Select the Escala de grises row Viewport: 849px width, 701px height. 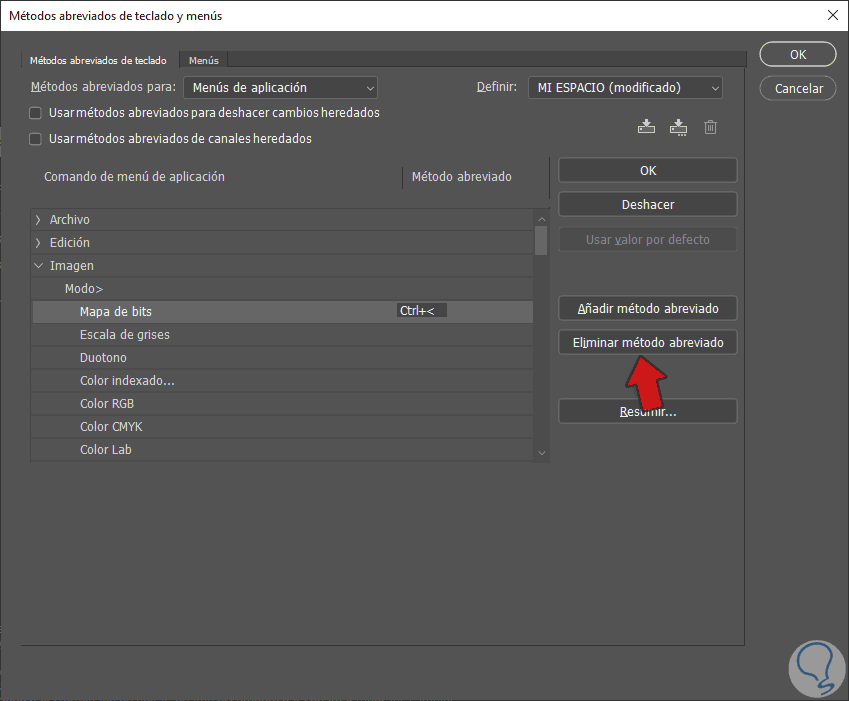pos(282,335)
